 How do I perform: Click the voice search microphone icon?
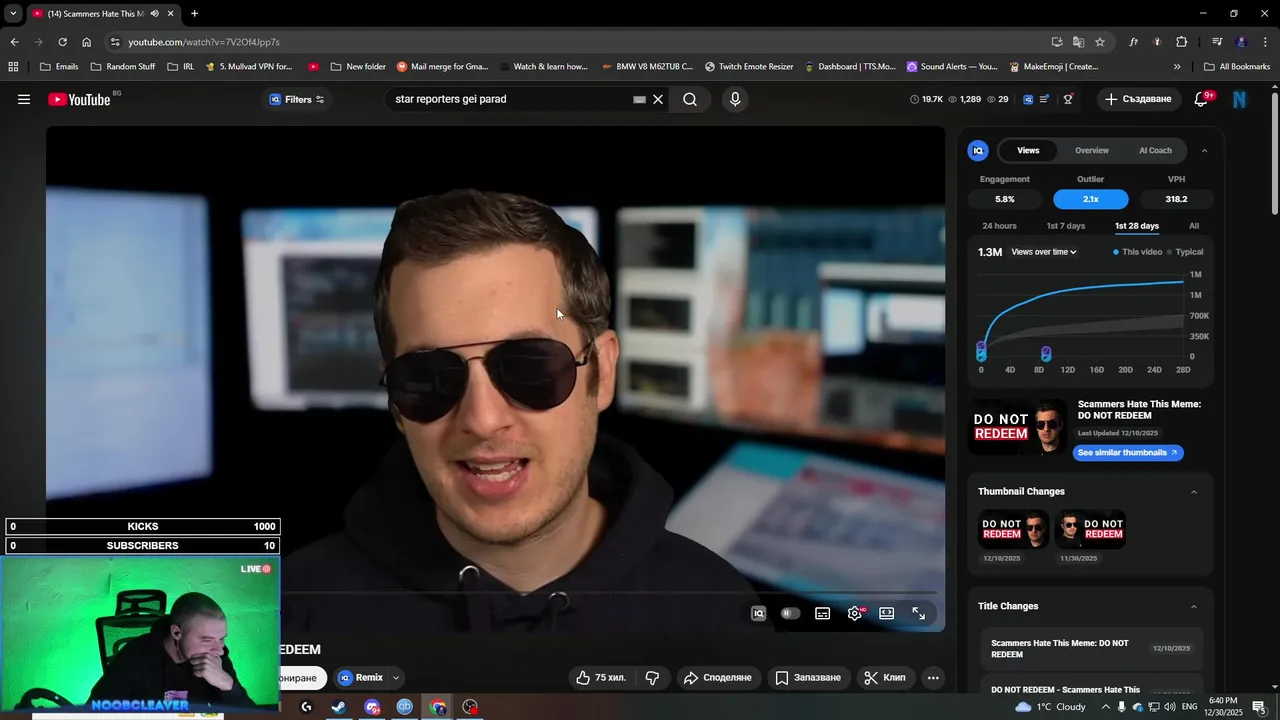(735, 99)
